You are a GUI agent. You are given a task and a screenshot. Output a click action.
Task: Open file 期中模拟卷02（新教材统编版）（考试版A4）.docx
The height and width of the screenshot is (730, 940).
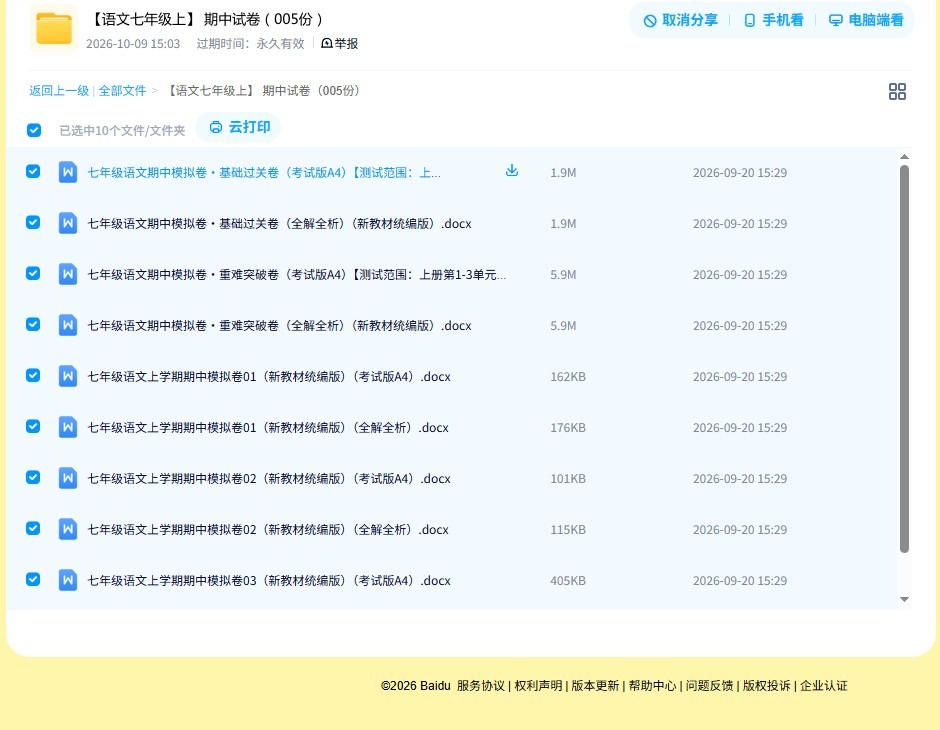click(x=269, y=478)
